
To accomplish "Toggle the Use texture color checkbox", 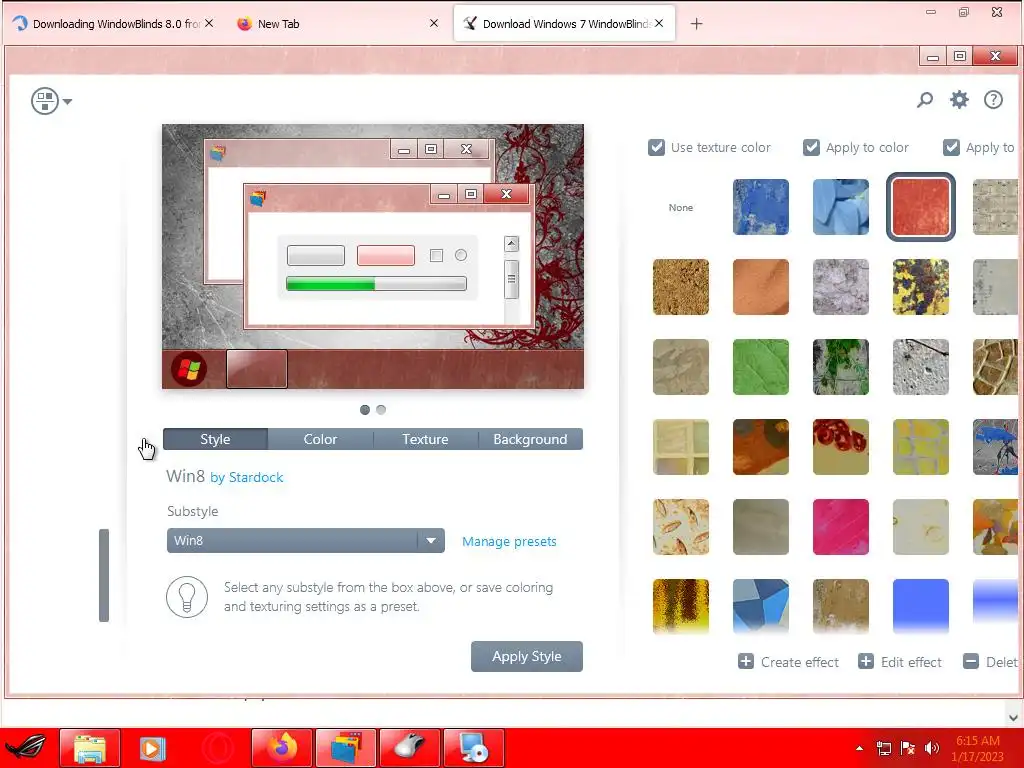I will click(x=656, y=148).
